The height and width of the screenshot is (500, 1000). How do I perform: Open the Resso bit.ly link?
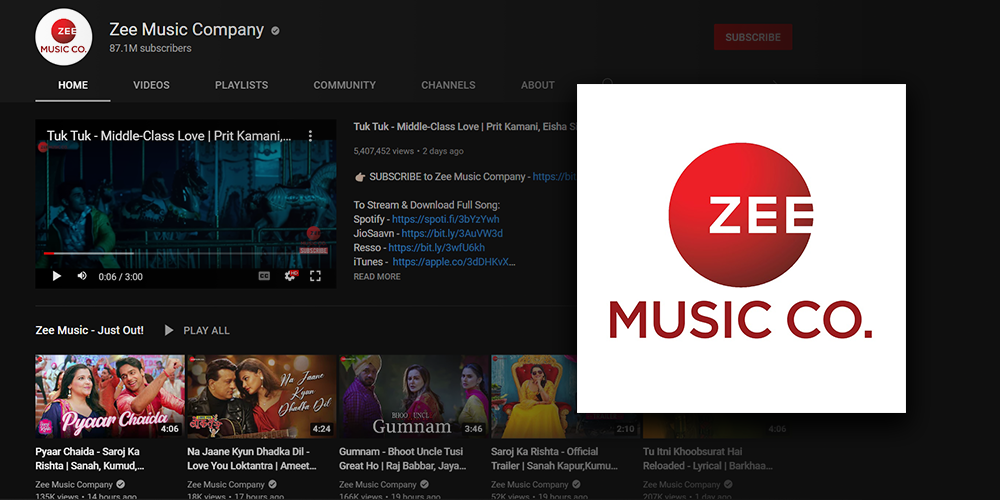[437, 247]
